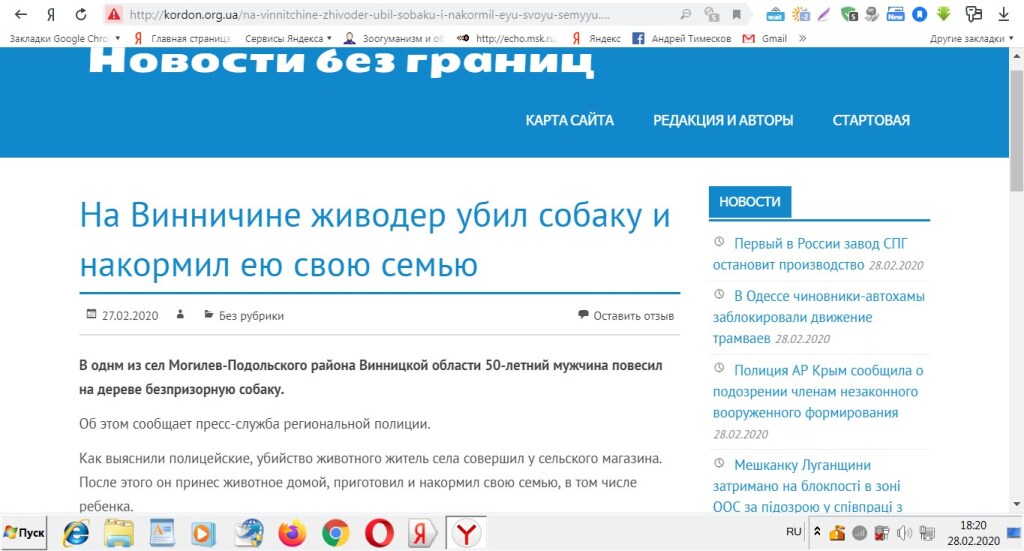Click the speaker volume icon in system tray
Screen dimensions: 1024x551
click(902, 532)
